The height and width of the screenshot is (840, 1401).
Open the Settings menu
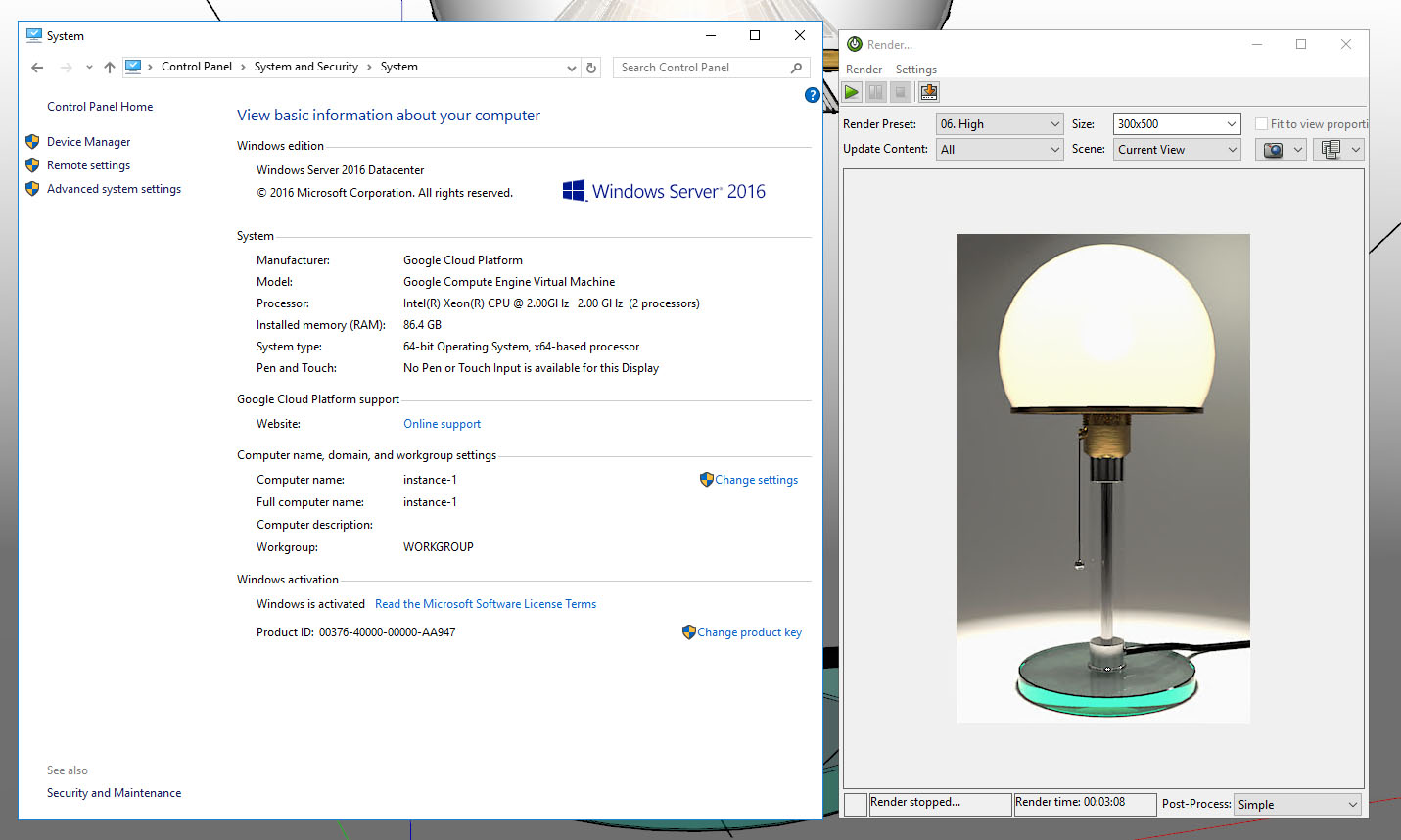coord(916,70)
